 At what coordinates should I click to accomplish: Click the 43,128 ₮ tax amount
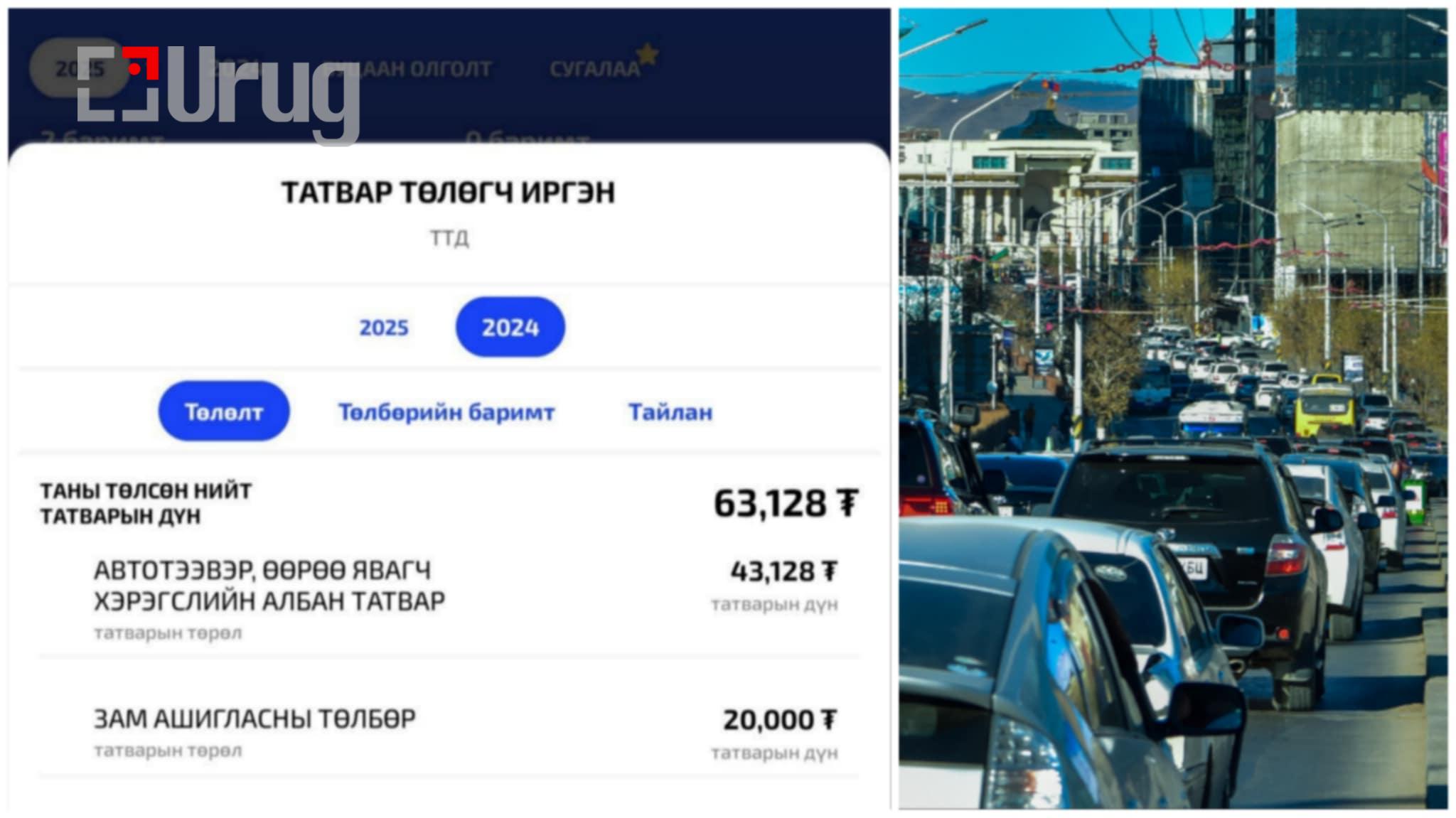click(x=784, y=571)
